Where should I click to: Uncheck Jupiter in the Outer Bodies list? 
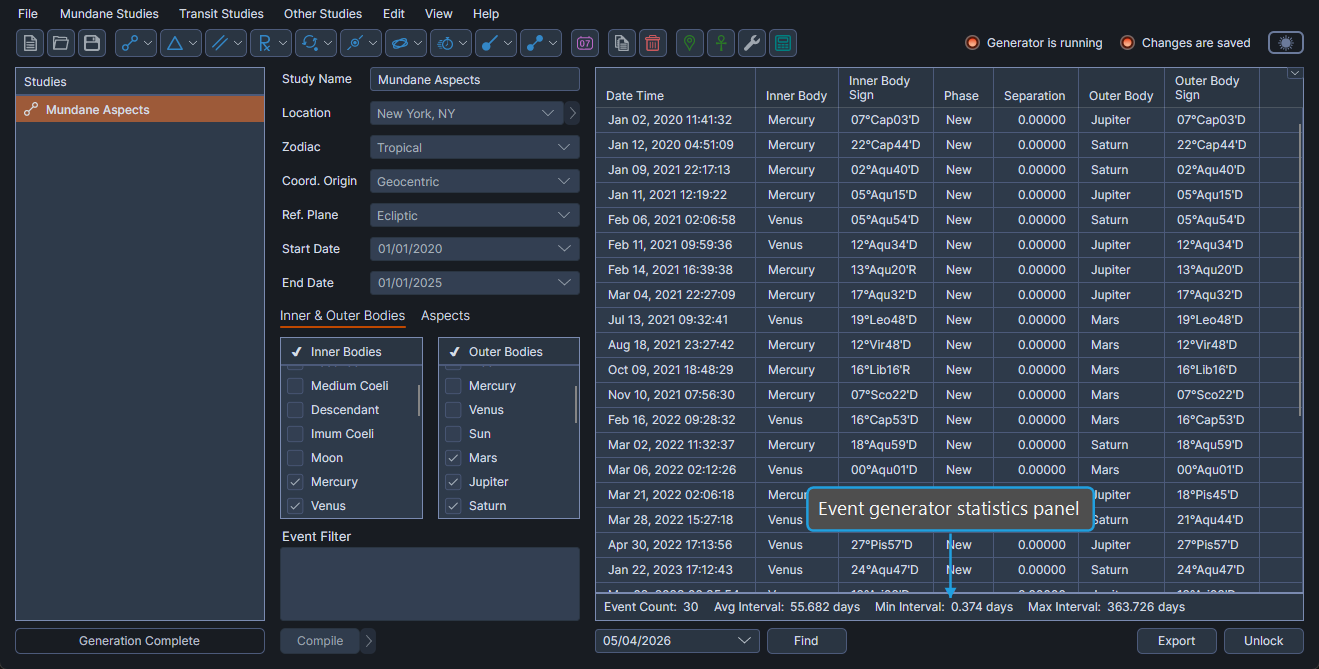click(x=453, y=482)
